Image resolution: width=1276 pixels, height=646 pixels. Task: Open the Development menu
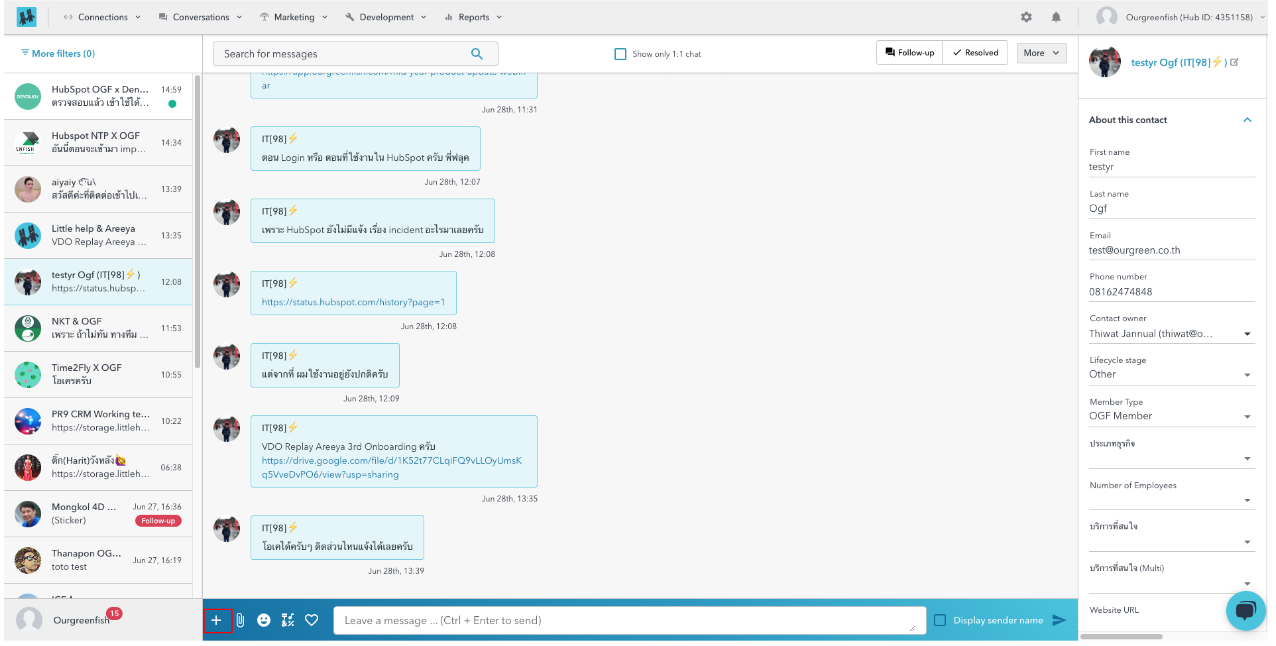click(x=386, y=17)
